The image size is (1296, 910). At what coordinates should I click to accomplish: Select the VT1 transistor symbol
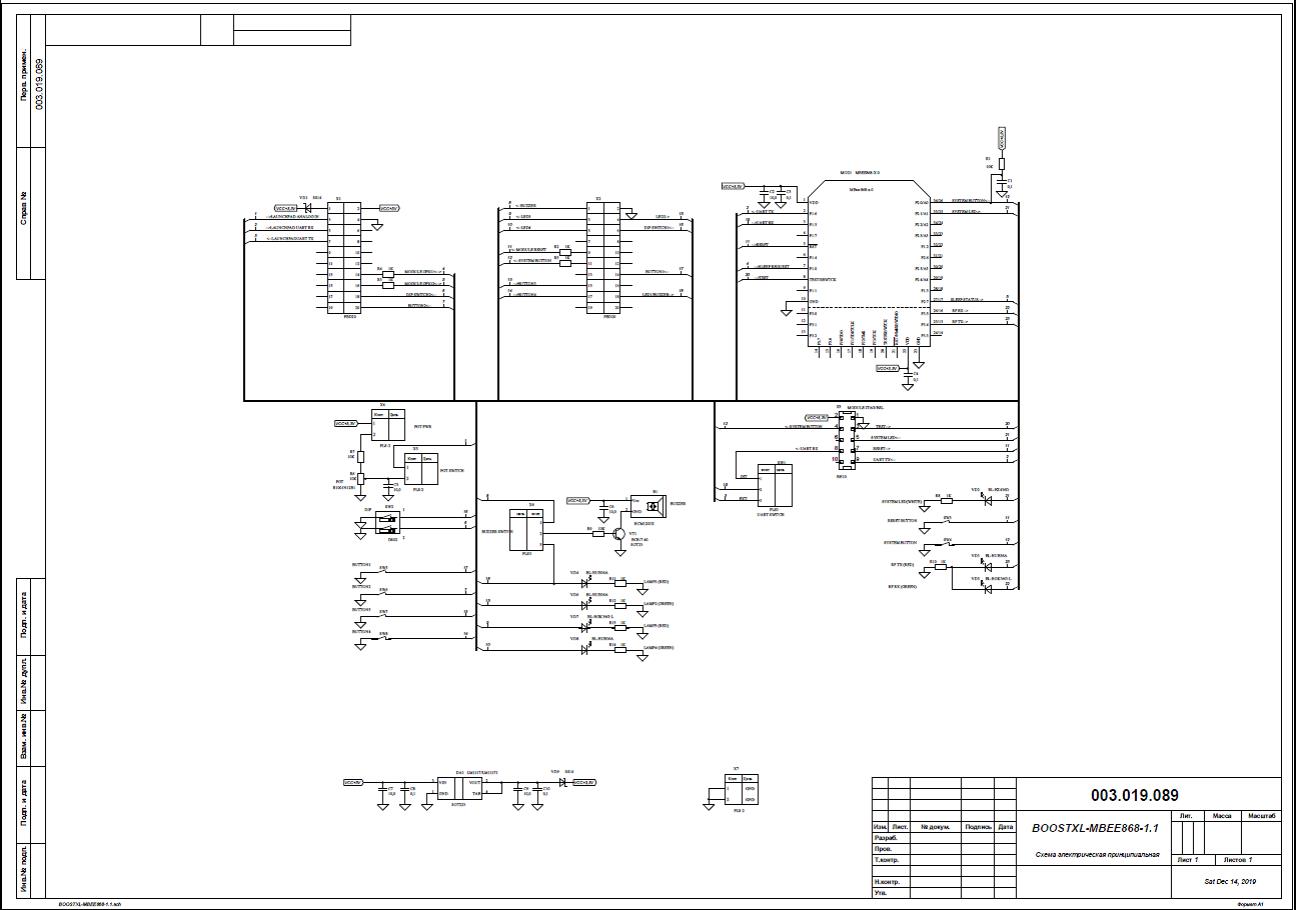coord(621,534)
